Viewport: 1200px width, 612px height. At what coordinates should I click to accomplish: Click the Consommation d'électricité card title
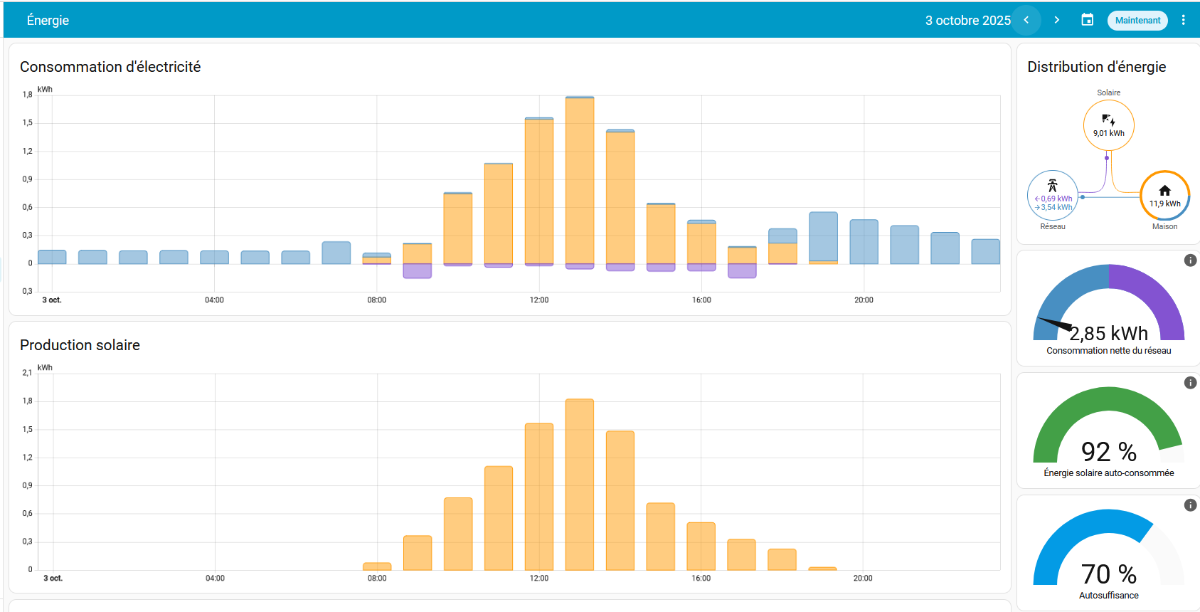(110, 67)
